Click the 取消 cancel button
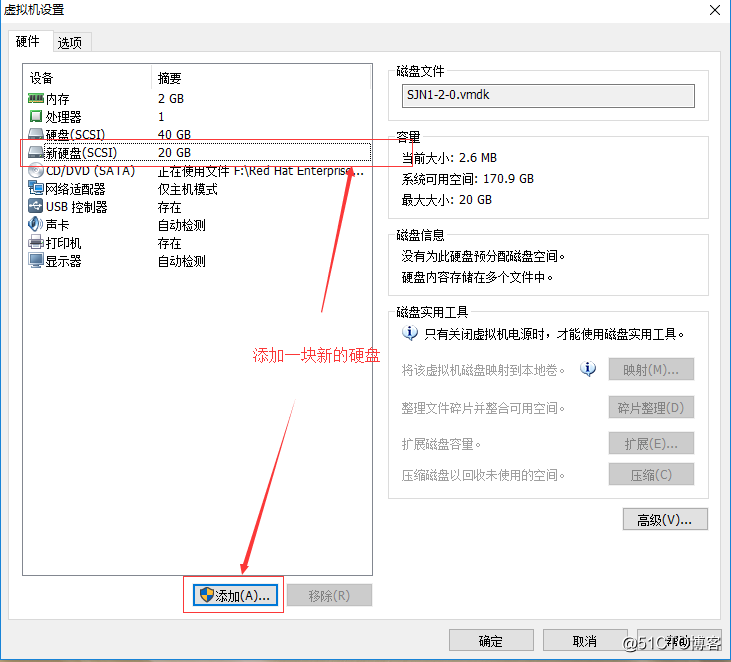This screenshot has height=662, width=731. click(x=585, y=641)
